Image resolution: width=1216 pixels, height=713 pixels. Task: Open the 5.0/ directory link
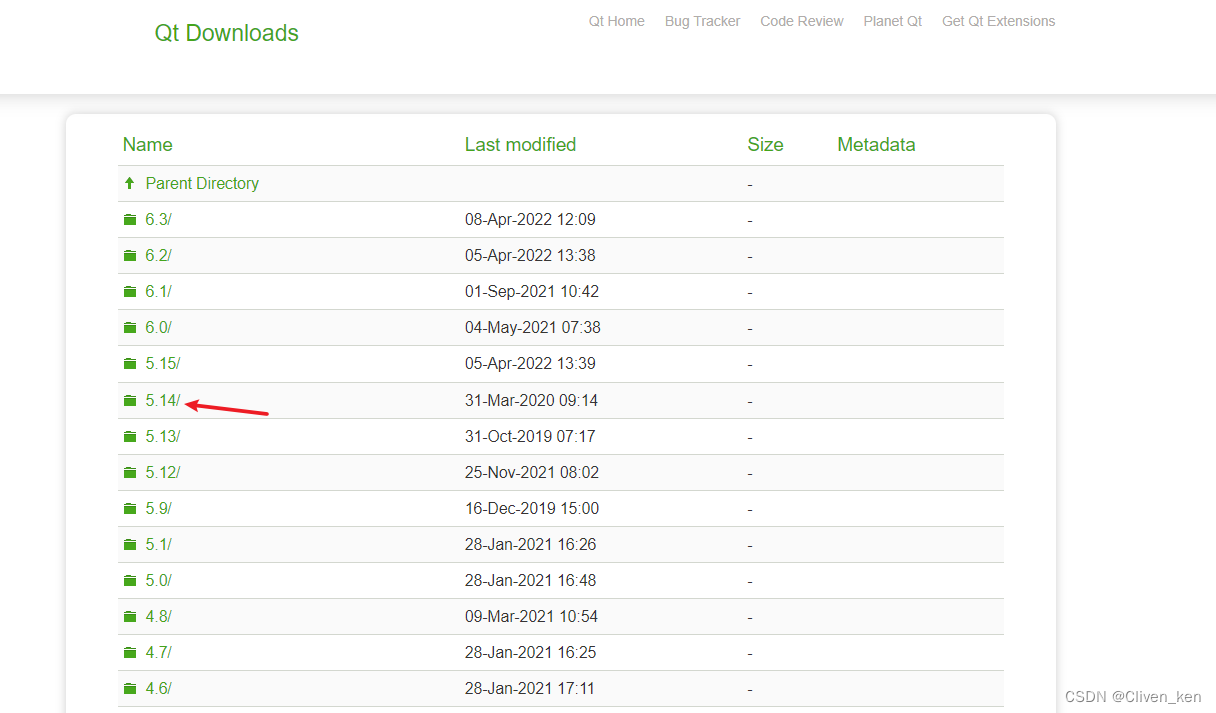[159, 580]
